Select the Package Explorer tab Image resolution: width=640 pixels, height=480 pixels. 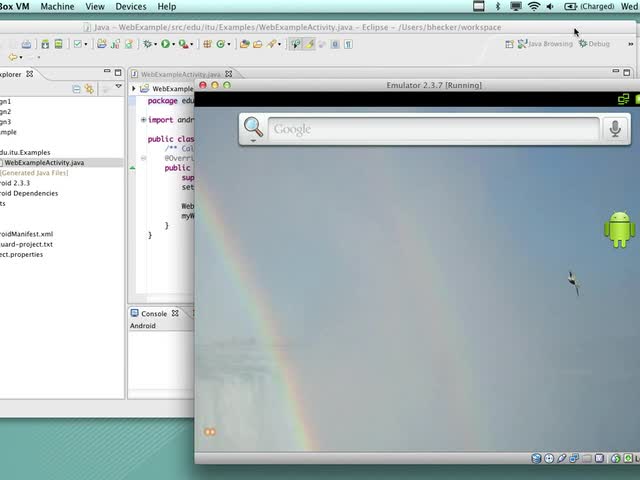(x=16, y=74)
